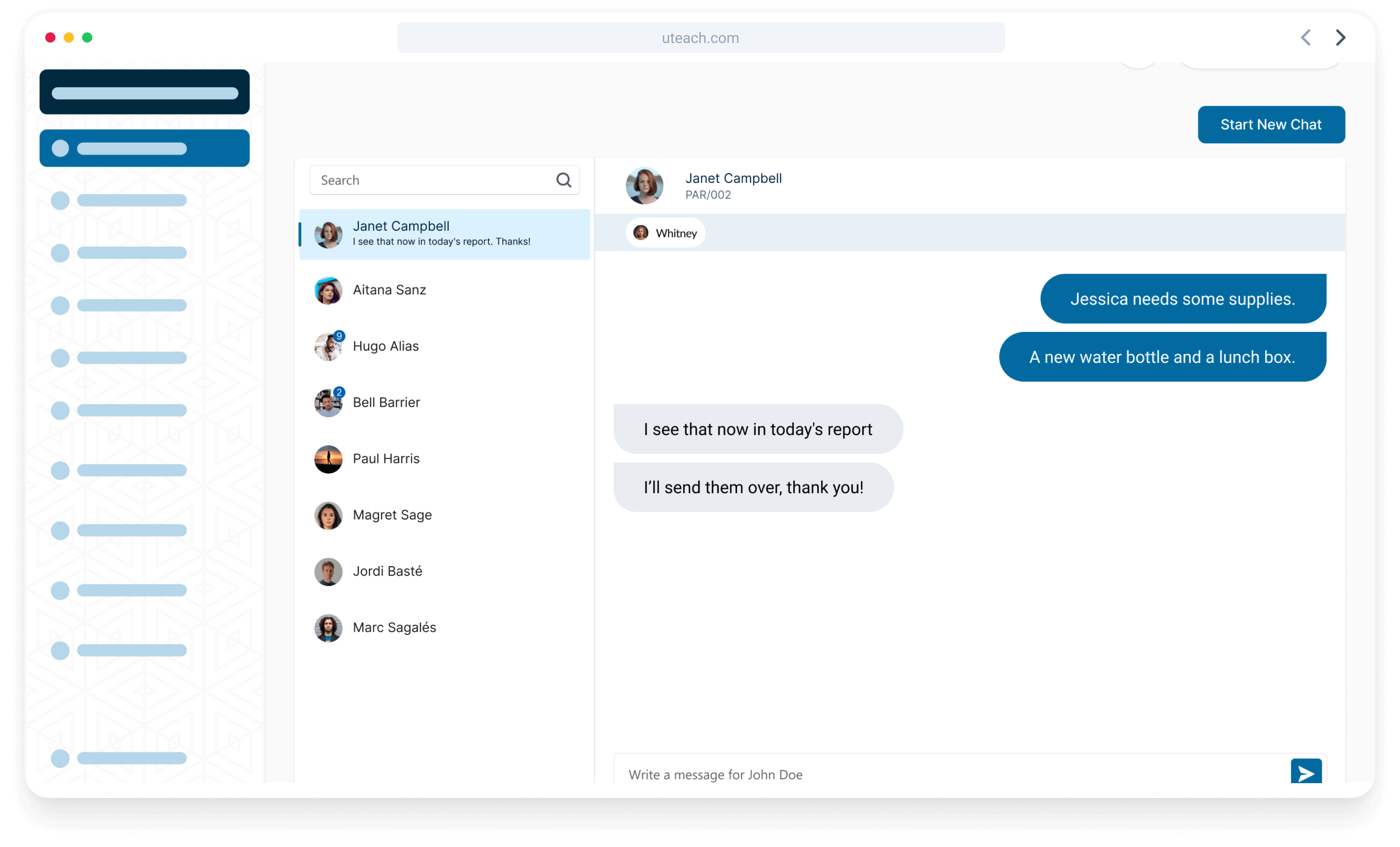1400x847 pixels.
Task: Click Hugo Alias unread badge avatar
Action: 328,347
